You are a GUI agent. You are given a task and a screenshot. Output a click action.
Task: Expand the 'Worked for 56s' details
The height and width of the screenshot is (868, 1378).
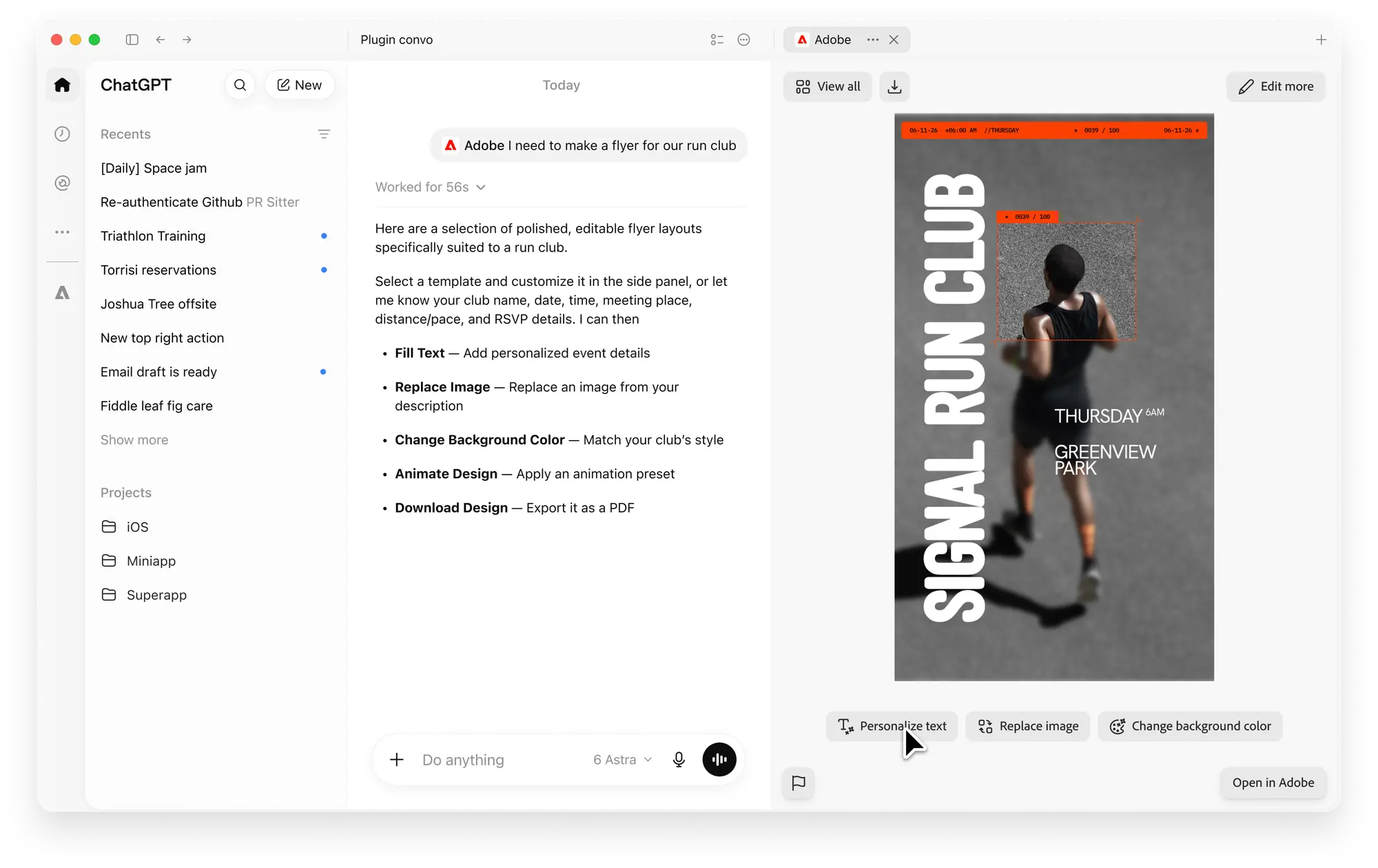click(x=431, y=187)
